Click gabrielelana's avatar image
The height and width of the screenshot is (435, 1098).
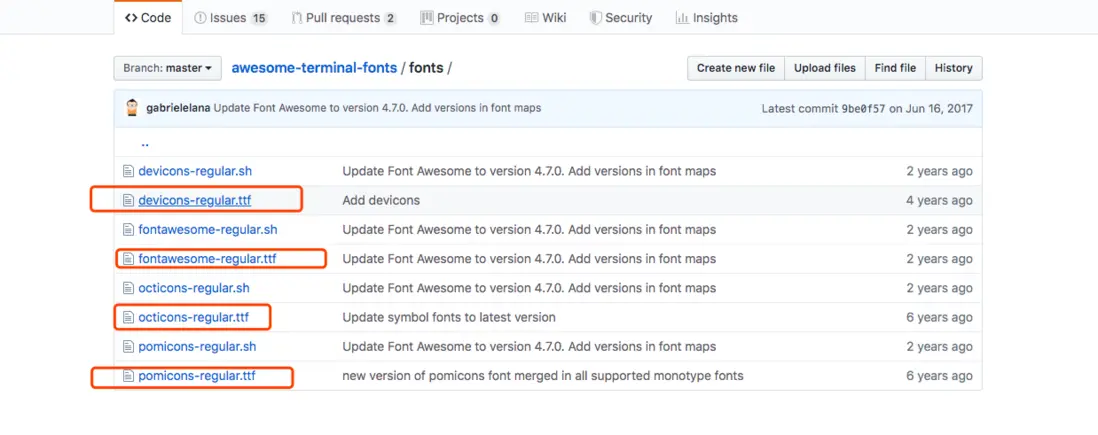click(132, 108)
